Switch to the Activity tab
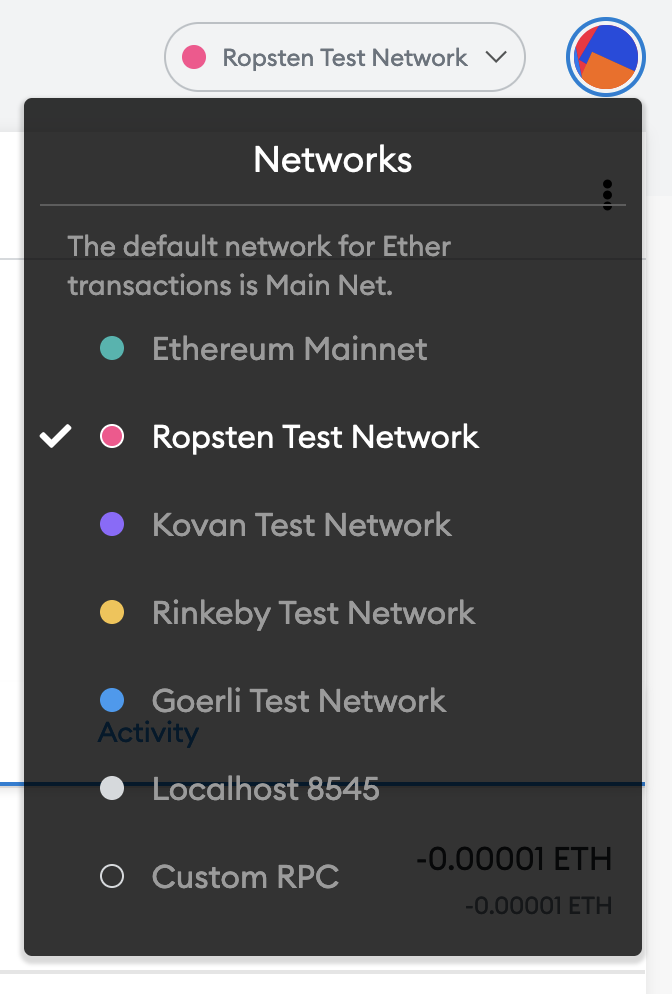The image size is (672, 994). tap(147, 731)
